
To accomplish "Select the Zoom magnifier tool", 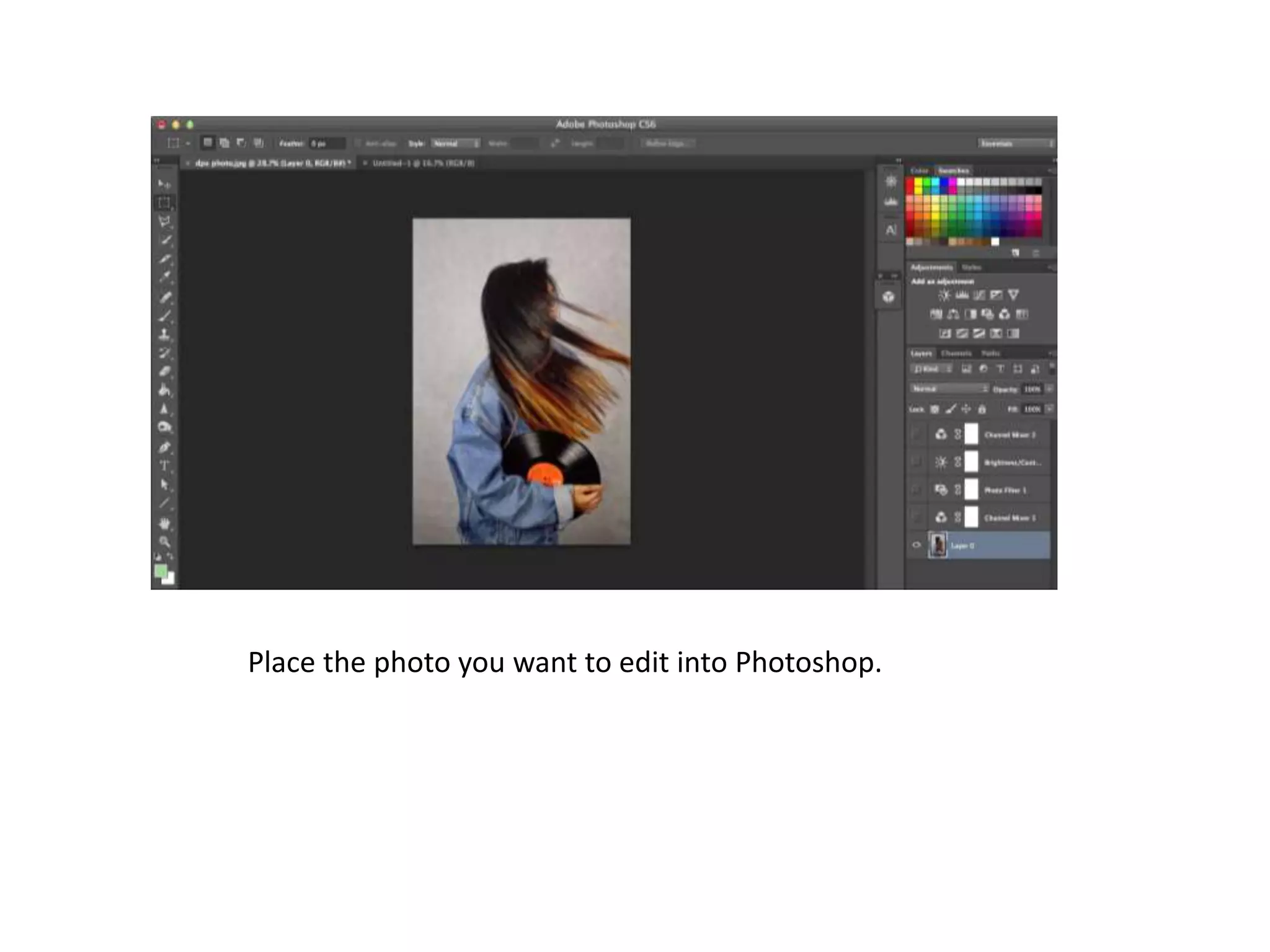I will pyautogui.click(x=164, y=542).
